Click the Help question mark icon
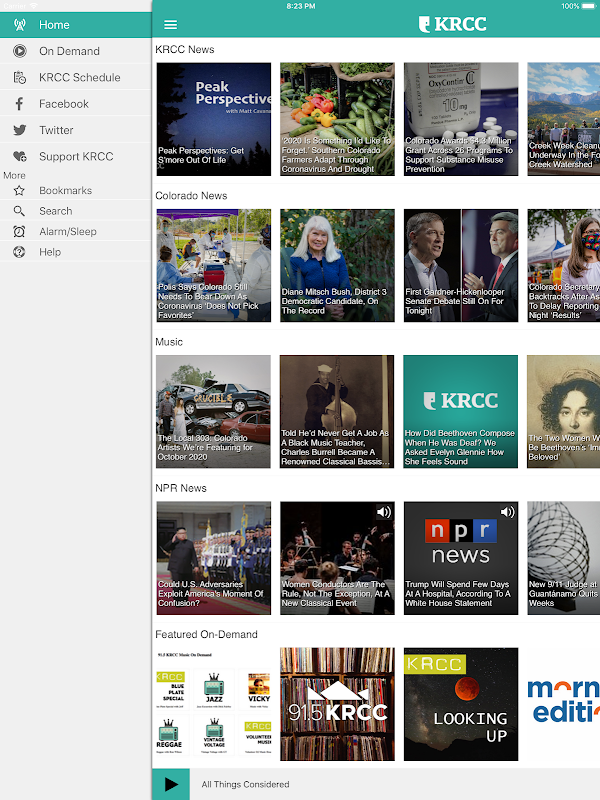Screen dimensions: 600x800 click(x=19, y=252)
